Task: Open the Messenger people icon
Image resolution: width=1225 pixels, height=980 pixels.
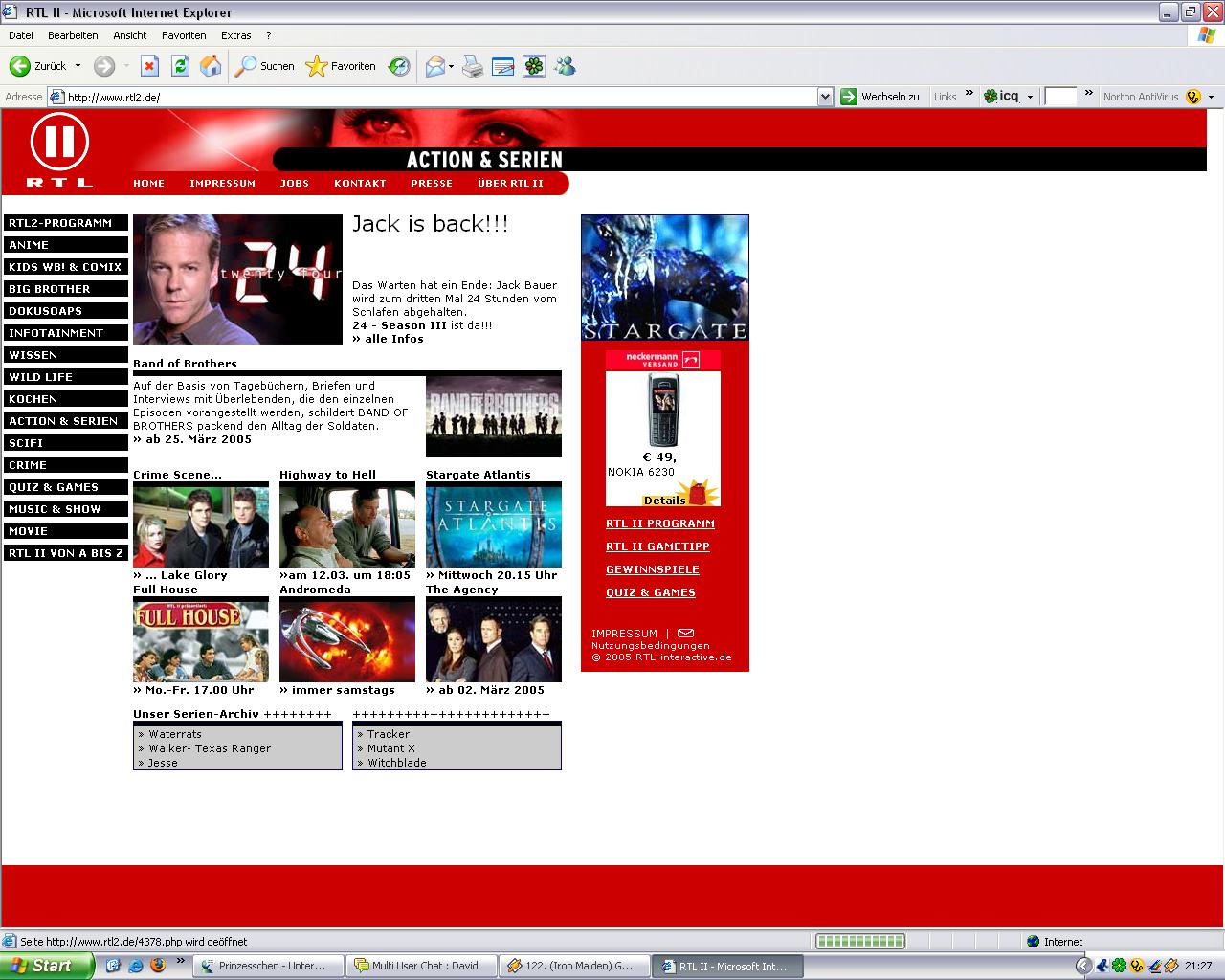Action: click(x=565, y=66)
